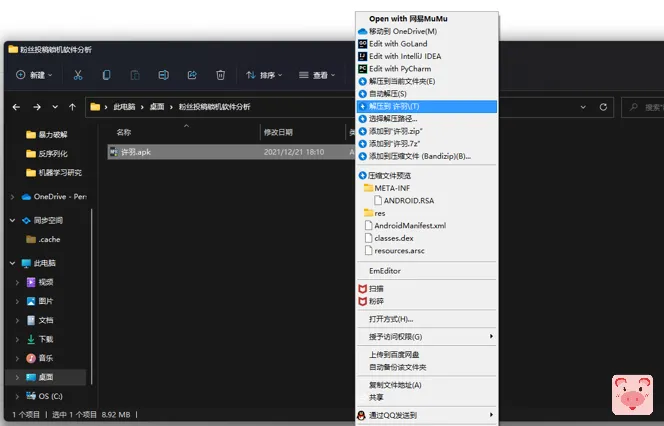Expand 通过QQ发送到 submenu
Image resolution: width=664 pixels, height=426 pixels.
click(x=427, y=415)
